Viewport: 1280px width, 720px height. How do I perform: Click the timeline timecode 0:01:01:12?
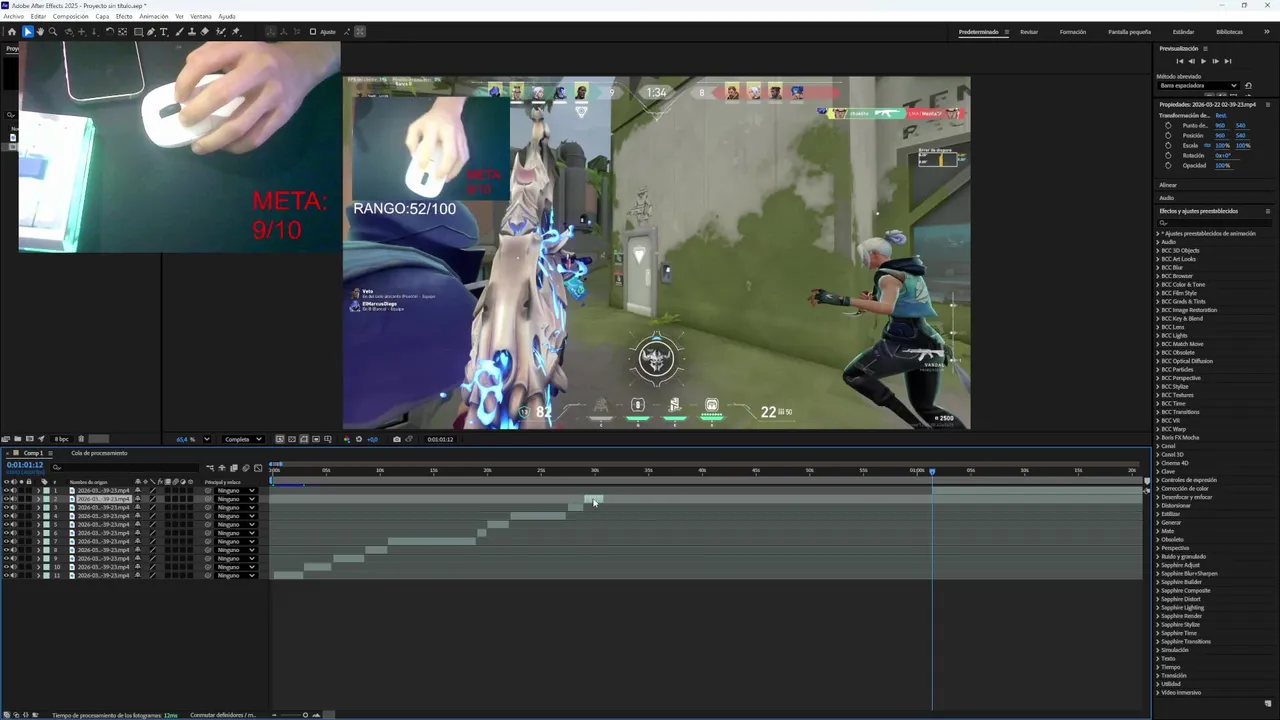click(x=25, y=465)
